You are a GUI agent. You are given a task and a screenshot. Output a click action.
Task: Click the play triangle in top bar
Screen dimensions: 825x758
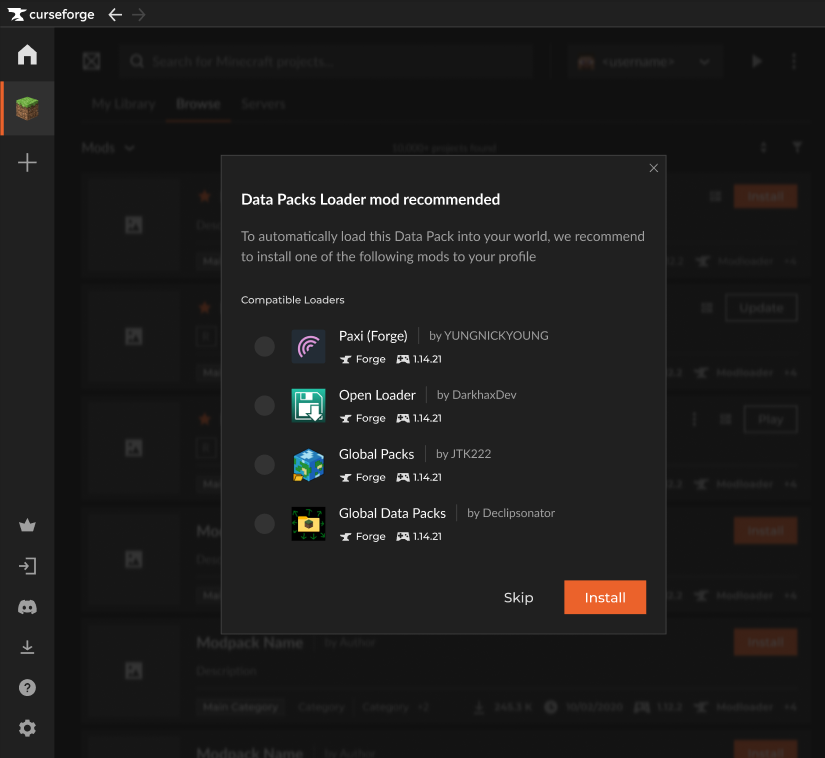pyautogui.click(x=757, y=62)
